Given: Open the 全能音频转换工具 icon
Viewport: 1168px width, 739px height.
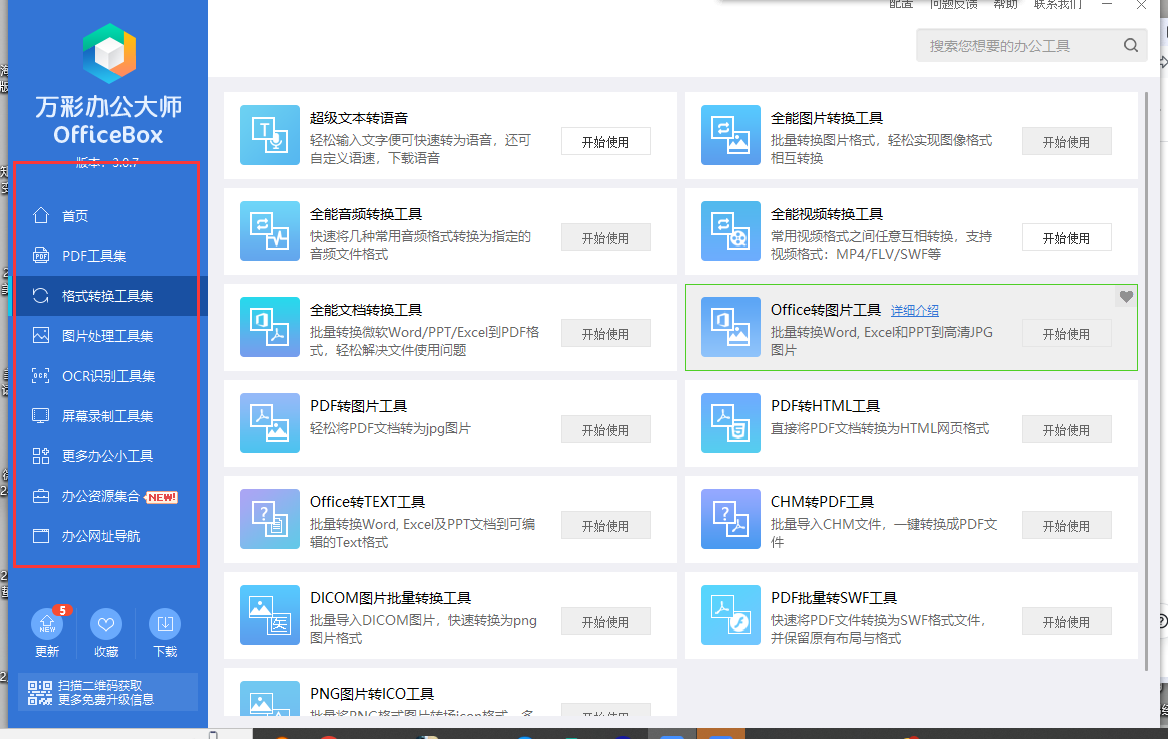Looking at the screenshot, I should click(x=270, y=231).
